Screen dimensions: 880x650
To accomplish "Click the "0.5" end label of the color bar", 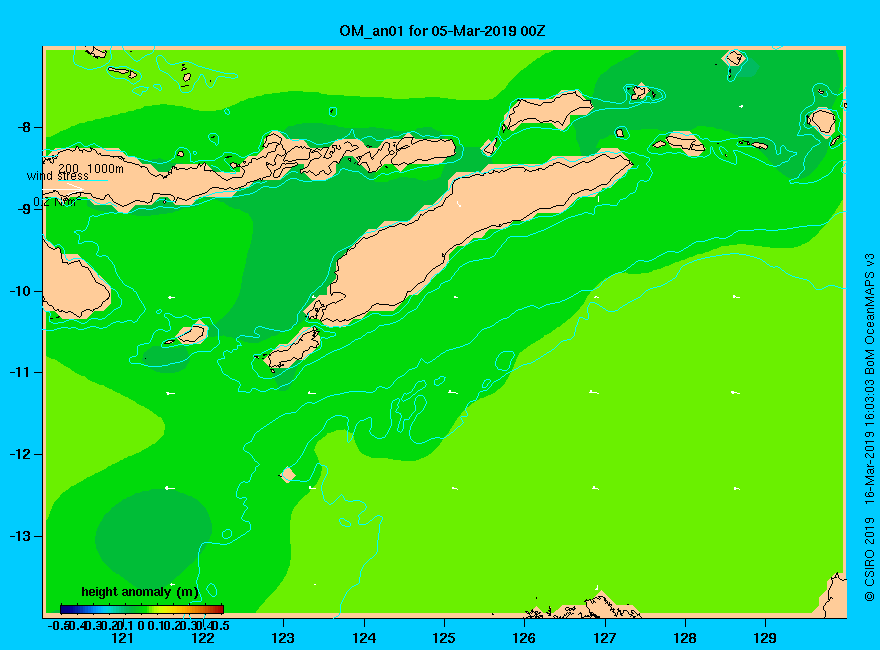I will click(222, 625).
